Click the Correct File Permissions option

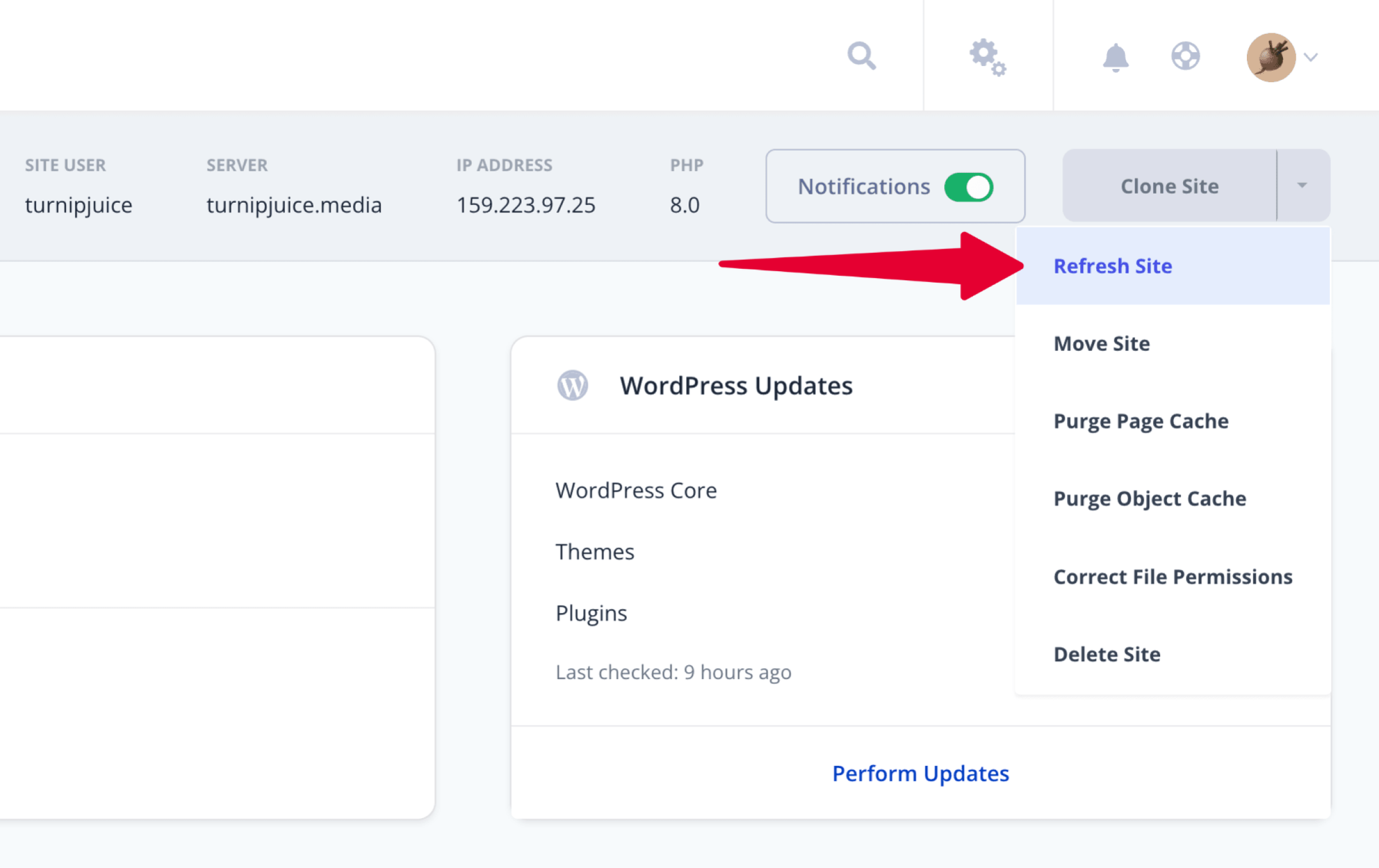(x=1175, y=576)
